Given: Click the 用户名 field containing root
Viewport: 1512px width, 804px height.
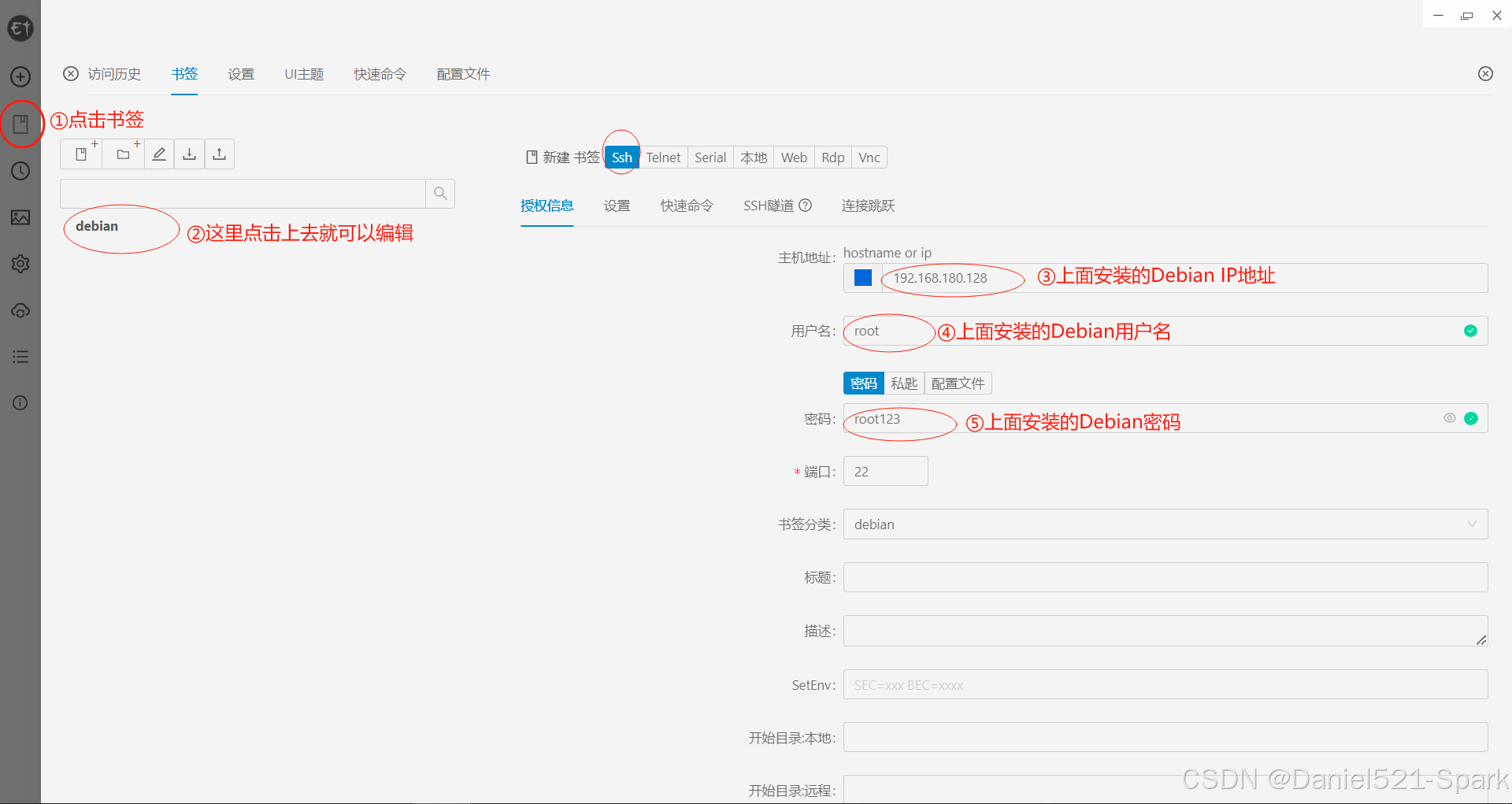Looking at the screenshot, I should pyautogui.click(x=1165, y=331).
